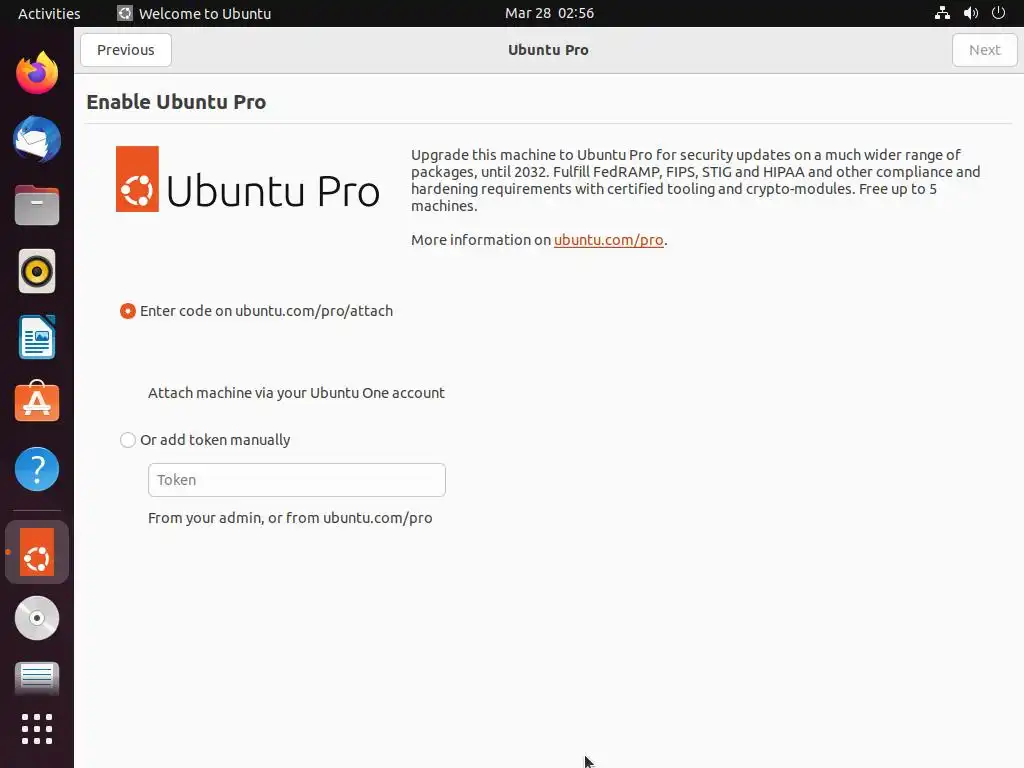Open Firefox from the dock

37,73
